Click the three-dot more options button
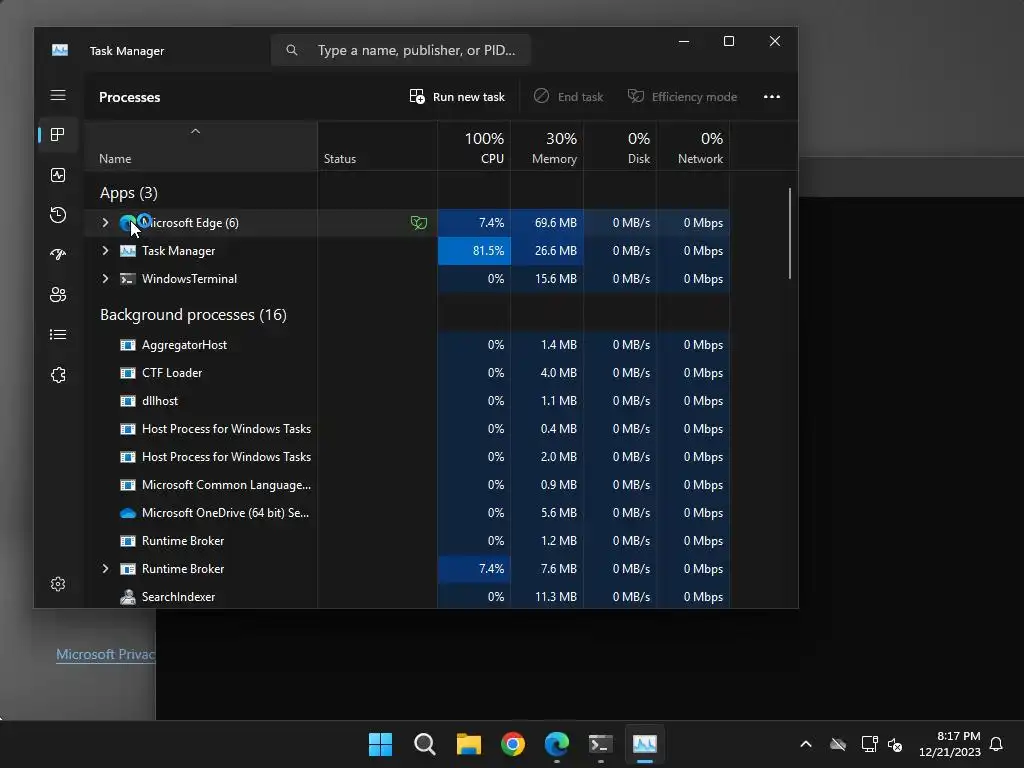Screen dimensions: 1024x768 [771, 97]
